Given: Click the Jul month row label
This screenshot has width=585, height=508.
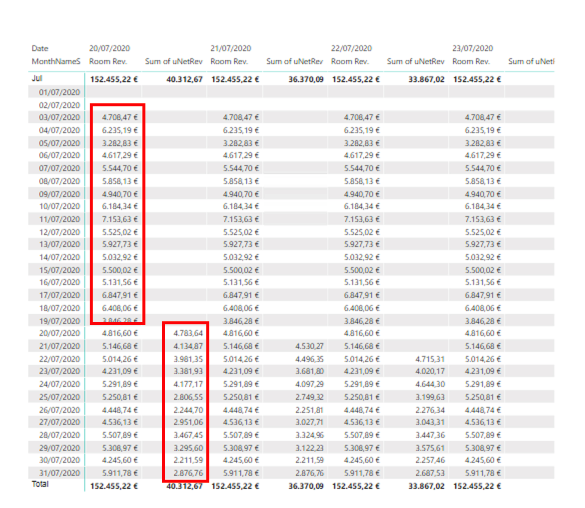Looking at the screenshot, I should coord(37,78).
